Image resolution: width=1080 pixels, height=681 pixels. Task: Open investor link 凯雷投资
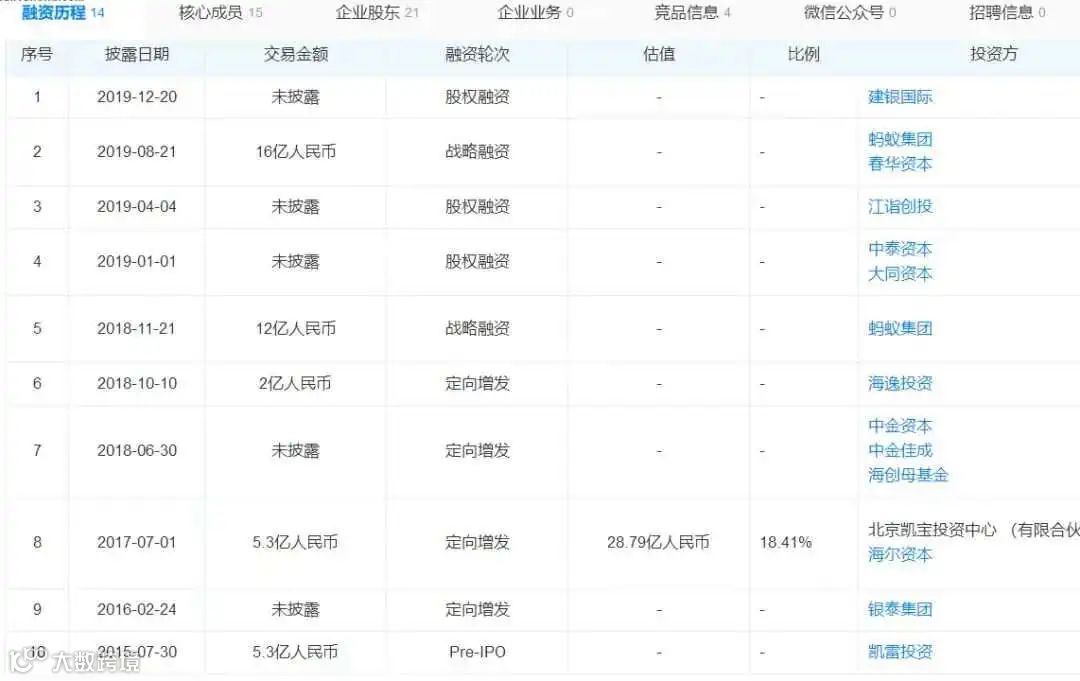tap(900, 651)
